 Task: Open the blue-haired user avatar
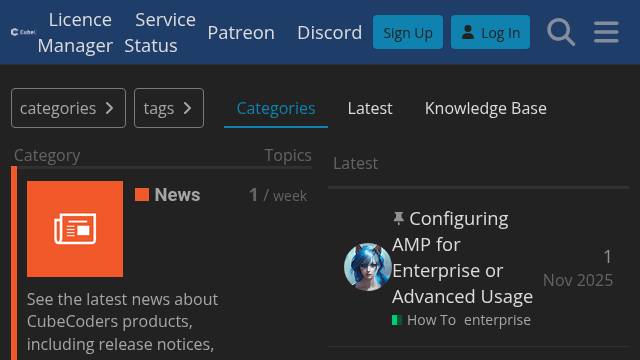pyautogui.click(x=367, y=267)
